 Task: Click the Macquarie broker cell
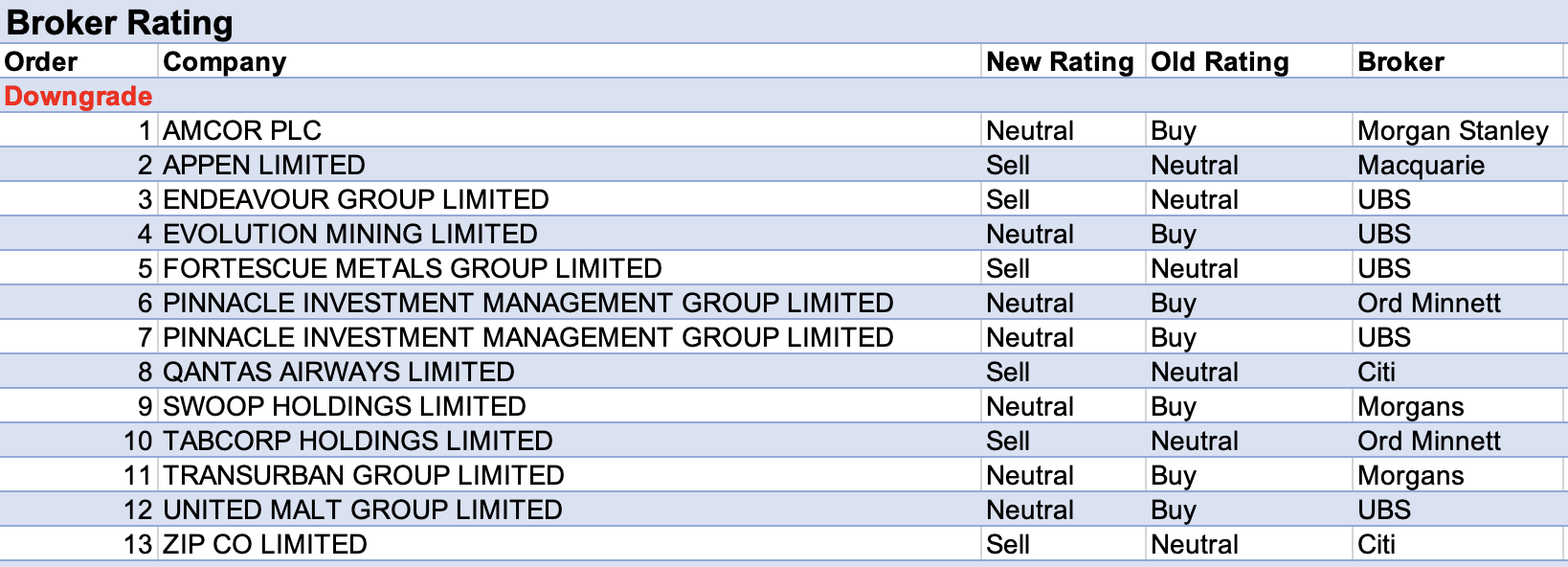(1421, 165)
